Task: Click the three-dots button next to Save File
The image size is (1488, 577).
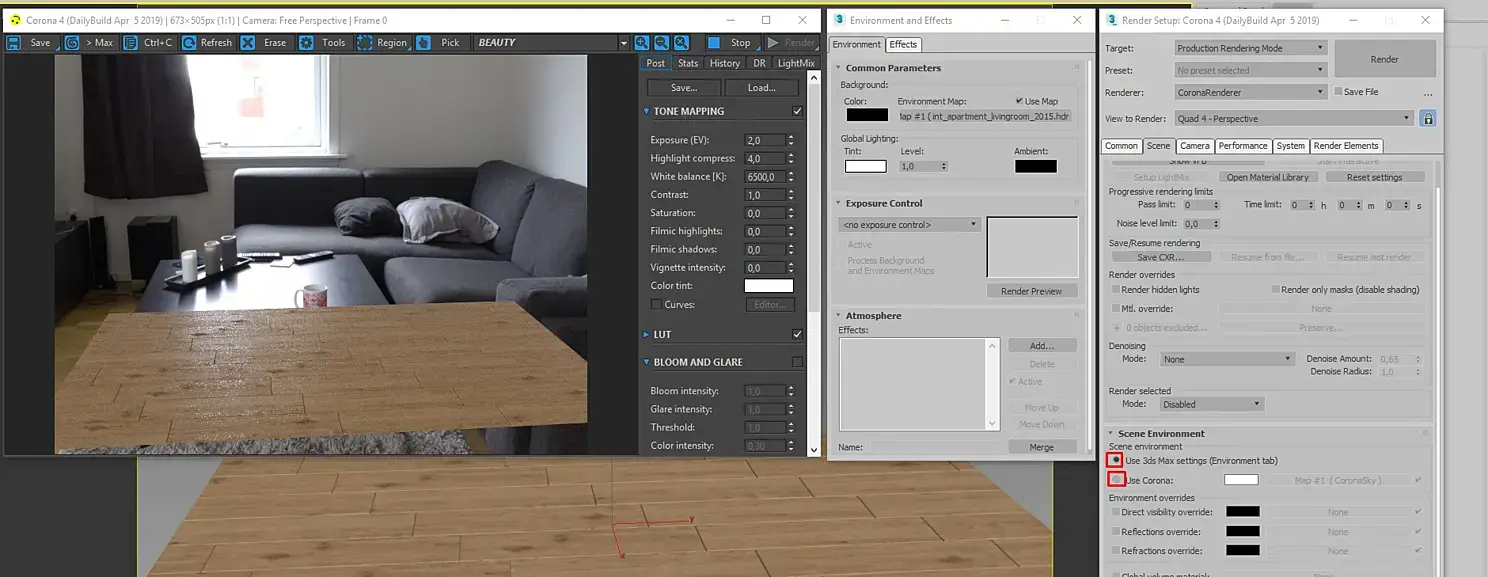Action: (1428, 93)
